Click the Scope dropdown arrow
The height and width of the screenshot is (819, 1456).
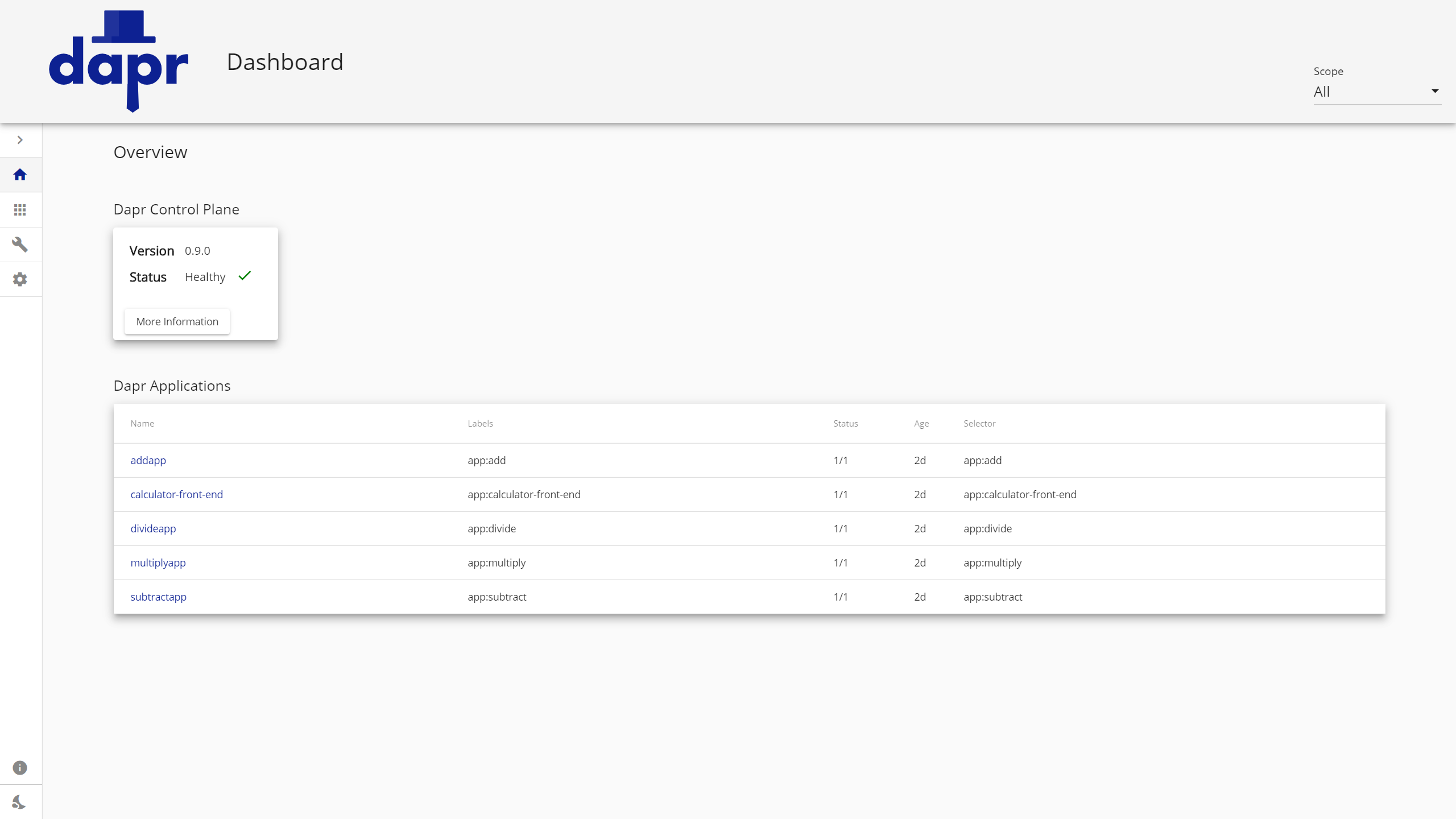(1435, 91)
